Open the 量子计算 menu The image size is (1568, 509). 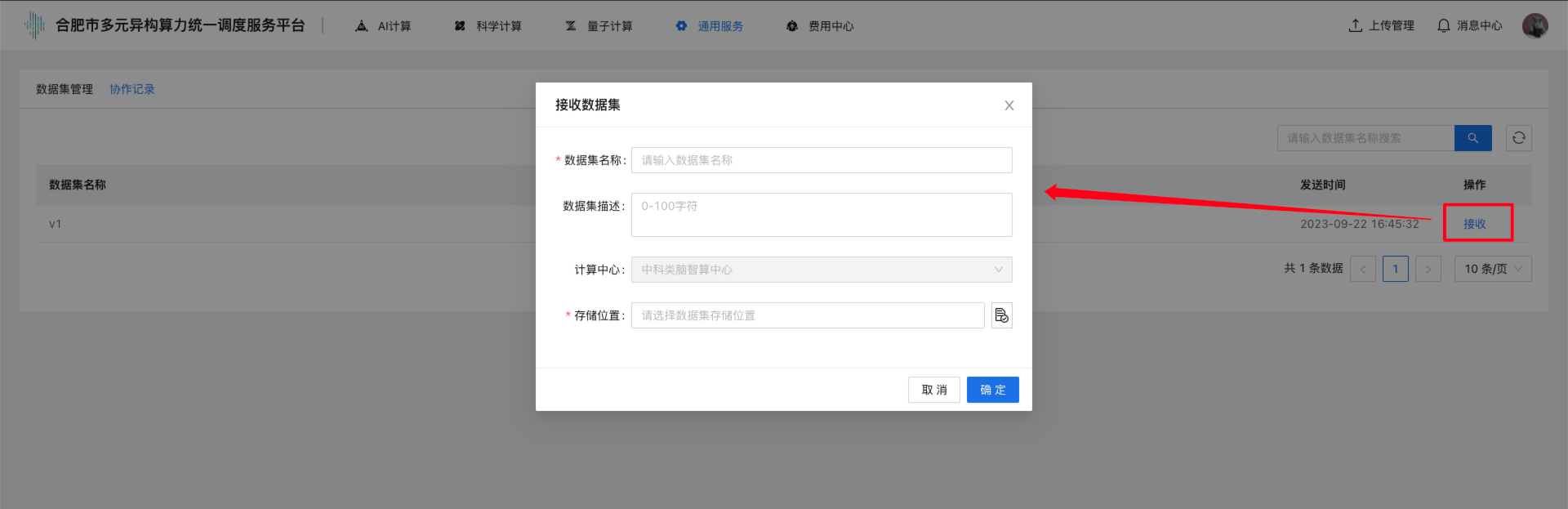[599, 26]
